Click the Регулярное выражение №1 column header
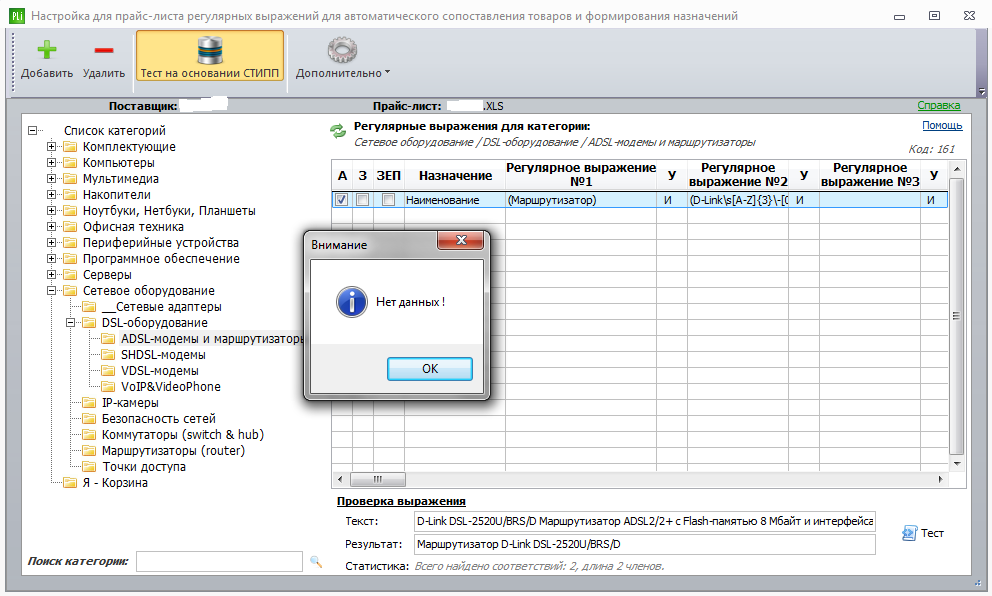This screenshot has height=596, width=992. coord(581,175)
